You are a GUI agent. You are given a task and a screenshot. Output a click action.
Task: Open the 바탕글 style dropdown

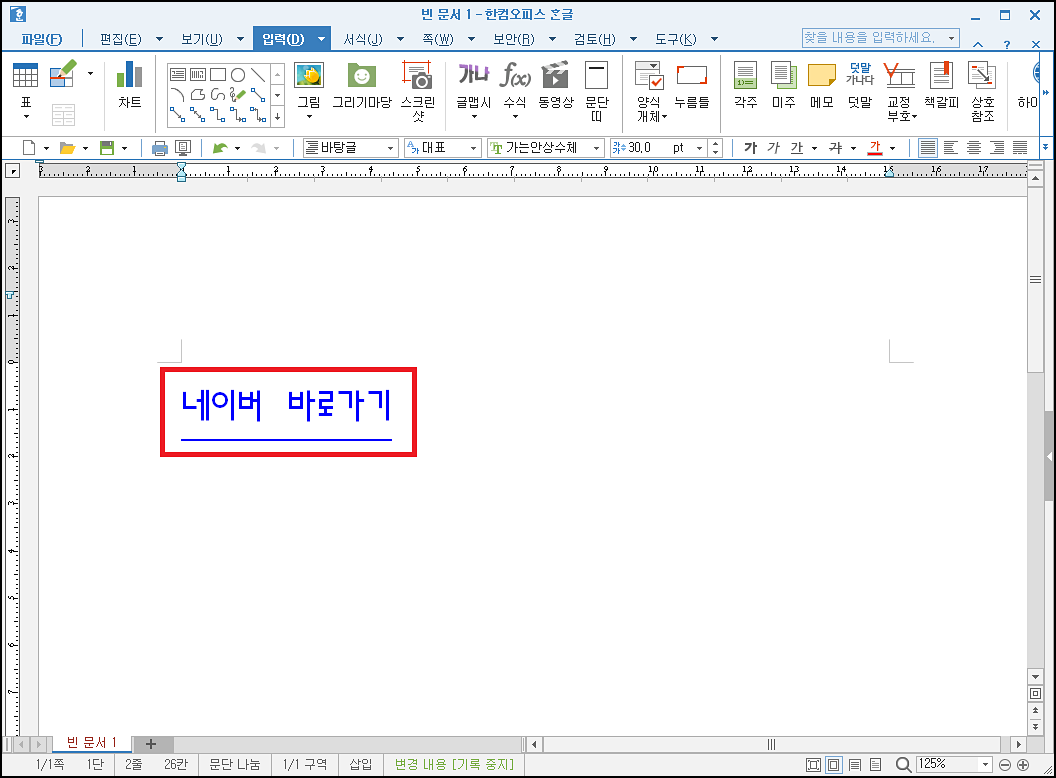tap(390, 148)
